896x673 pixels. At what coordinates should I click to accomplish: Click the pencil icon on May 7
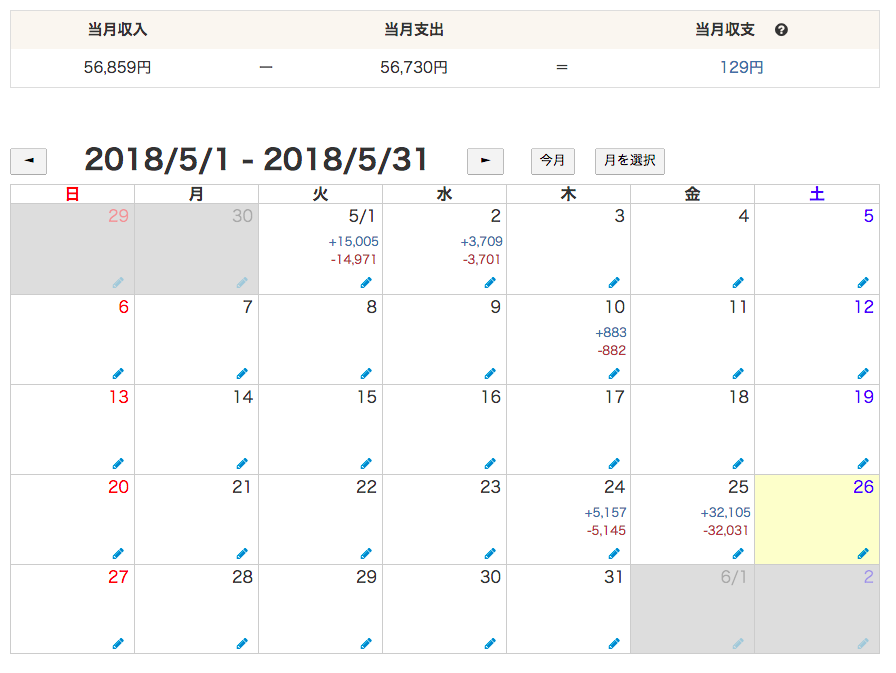click(242, 374)
